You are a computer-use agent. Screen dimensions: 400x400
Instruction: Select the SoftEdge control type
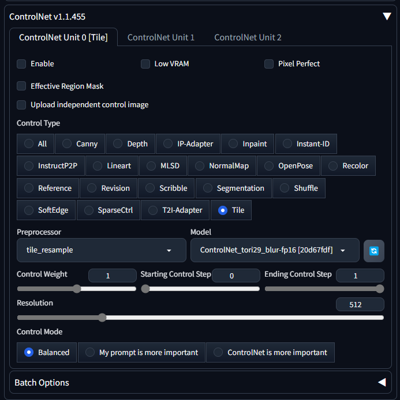46,210
